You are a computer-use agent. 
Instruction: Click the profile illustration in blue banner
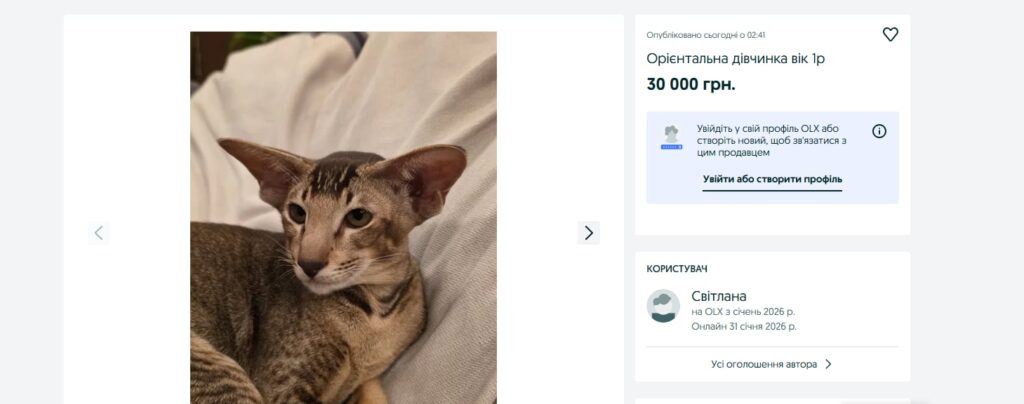671,138
